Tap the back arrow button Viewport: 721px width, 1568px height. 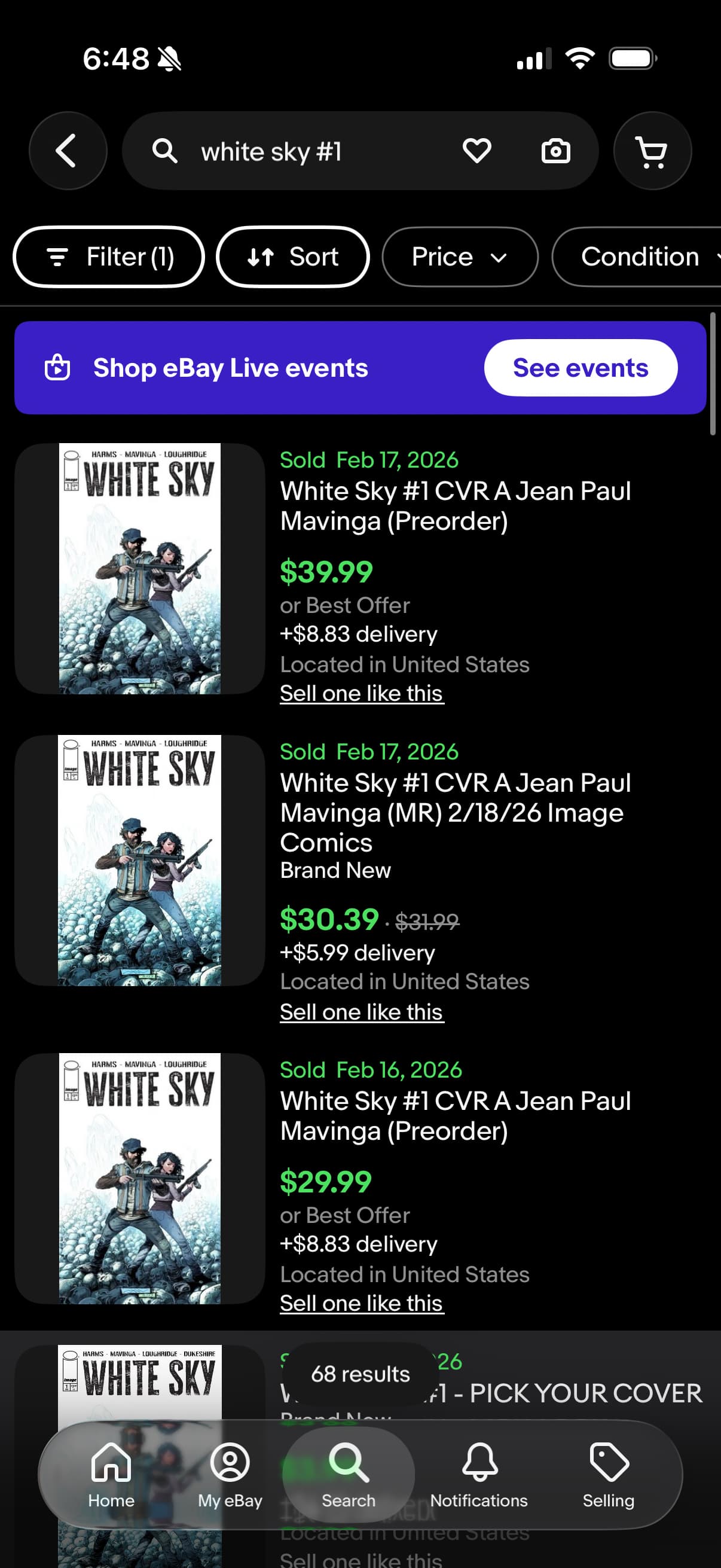[68, 150]
